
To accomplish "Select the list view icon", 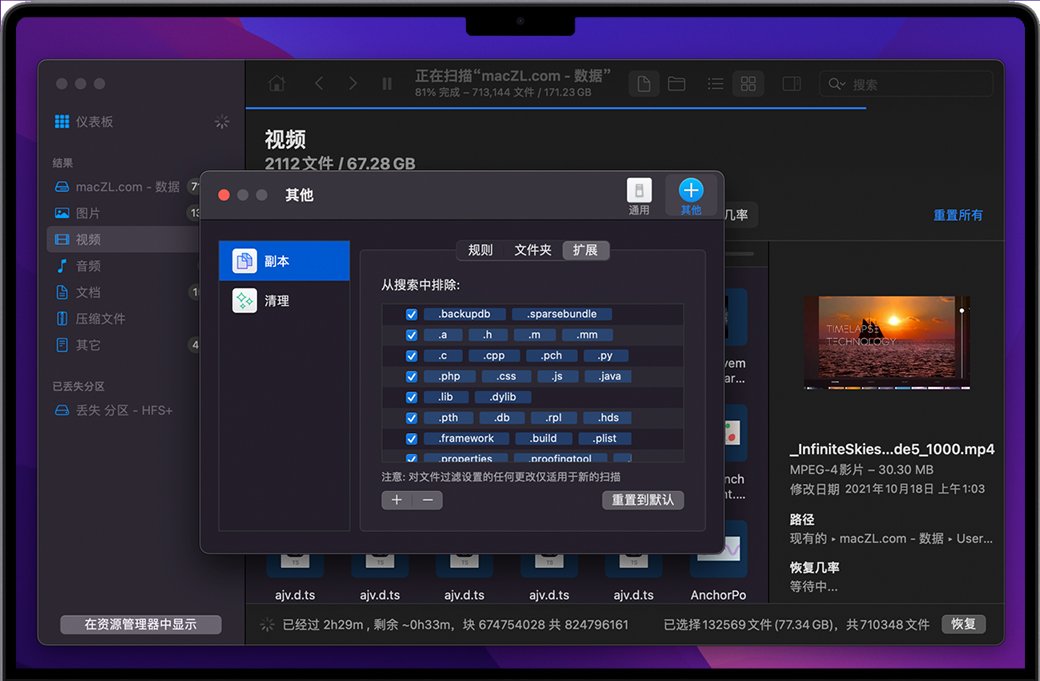I will coord(716,84).
